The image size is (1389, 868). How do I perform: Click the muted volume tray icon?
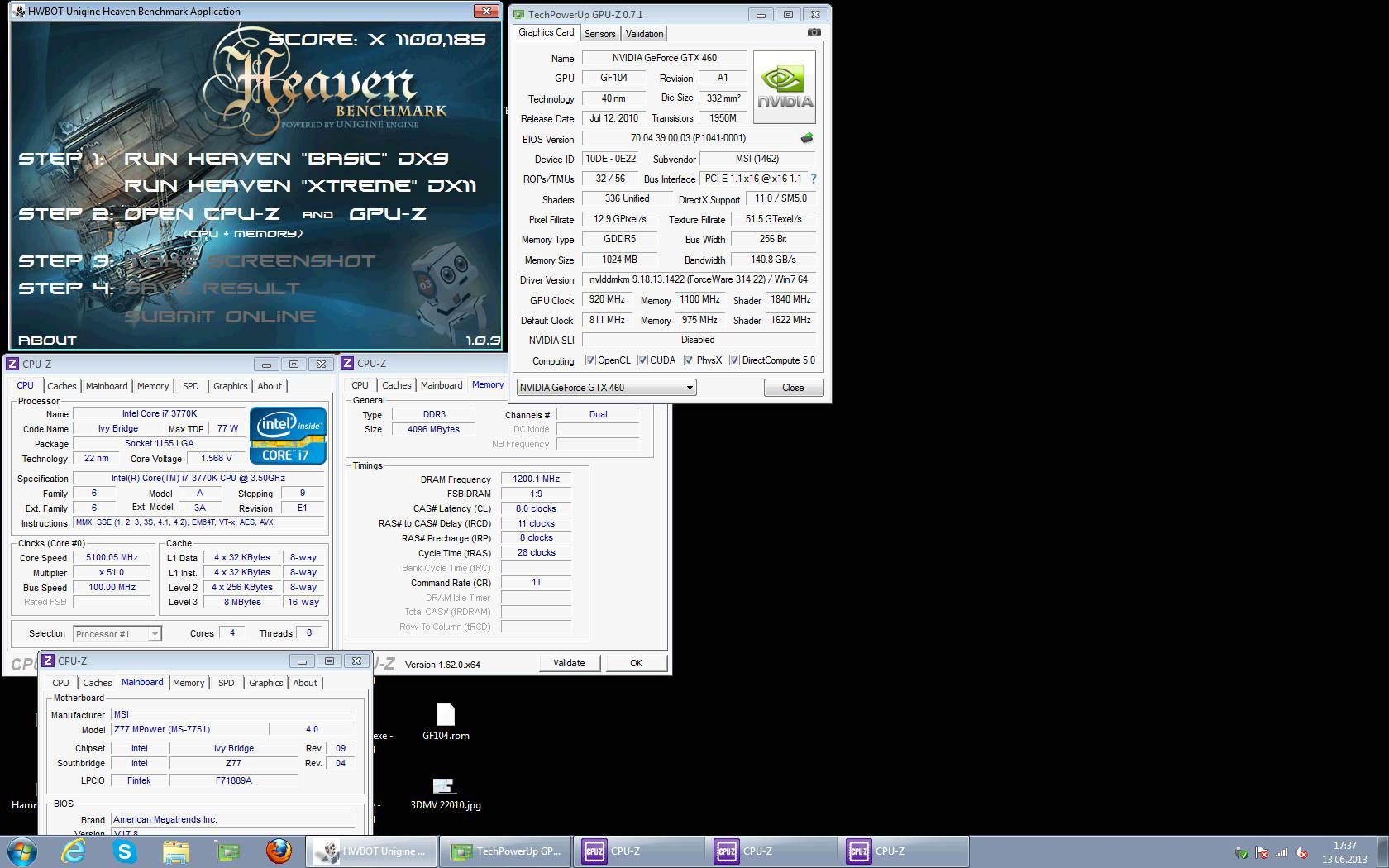click(x=1302, y=852)
